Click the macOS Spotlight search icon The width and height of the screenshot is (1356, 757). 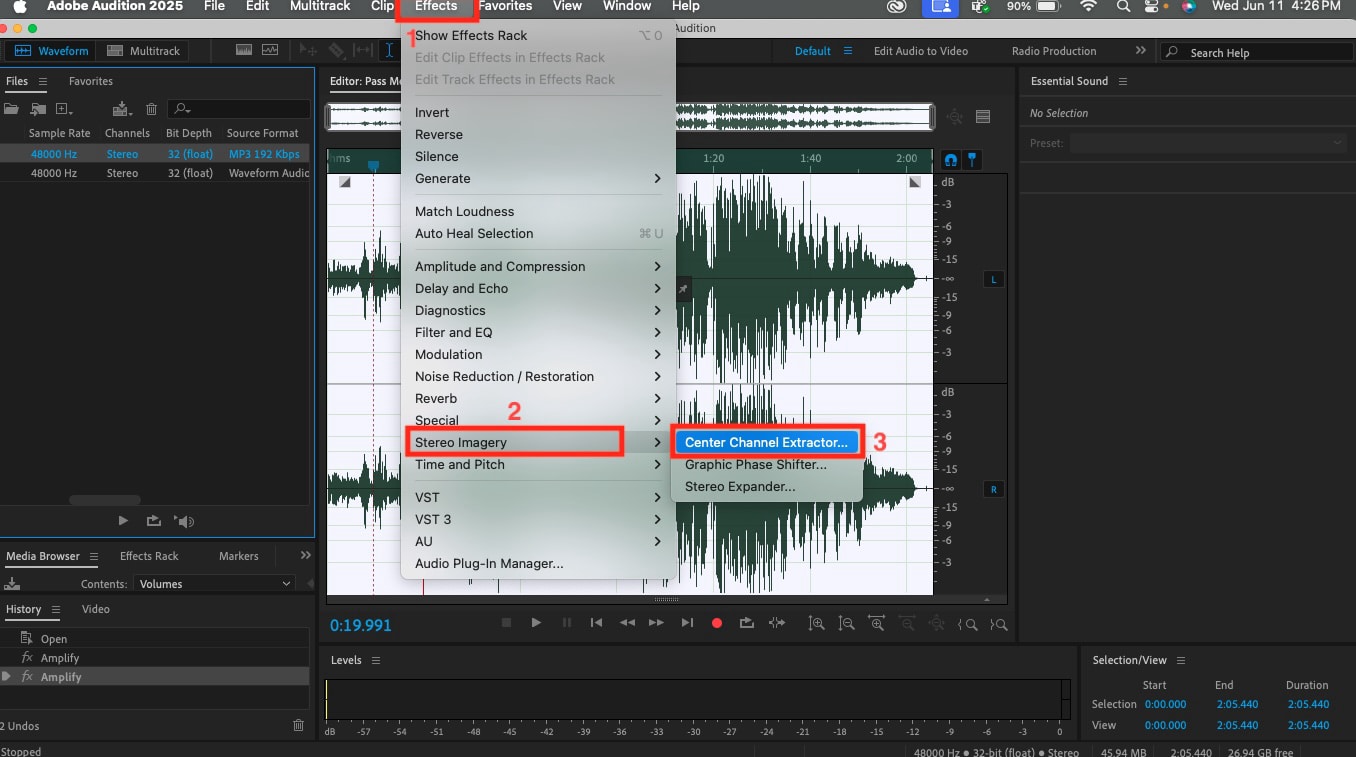click(1124, 7)
